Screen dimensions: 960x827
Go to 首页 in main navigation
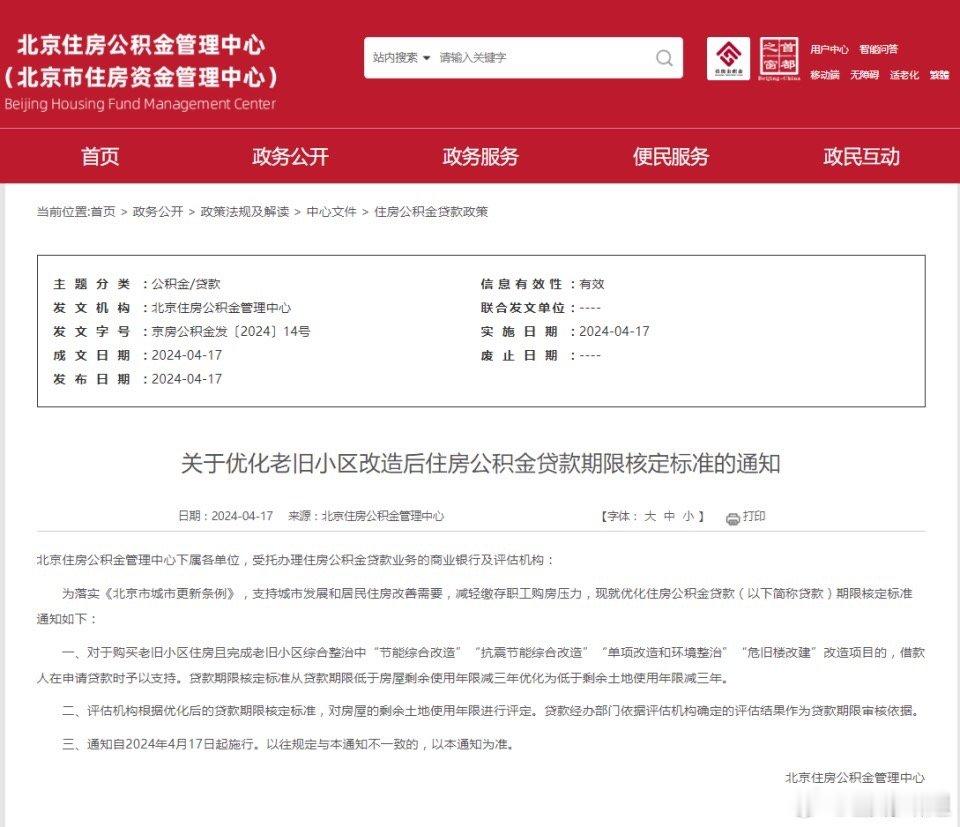tap(100, 157)
